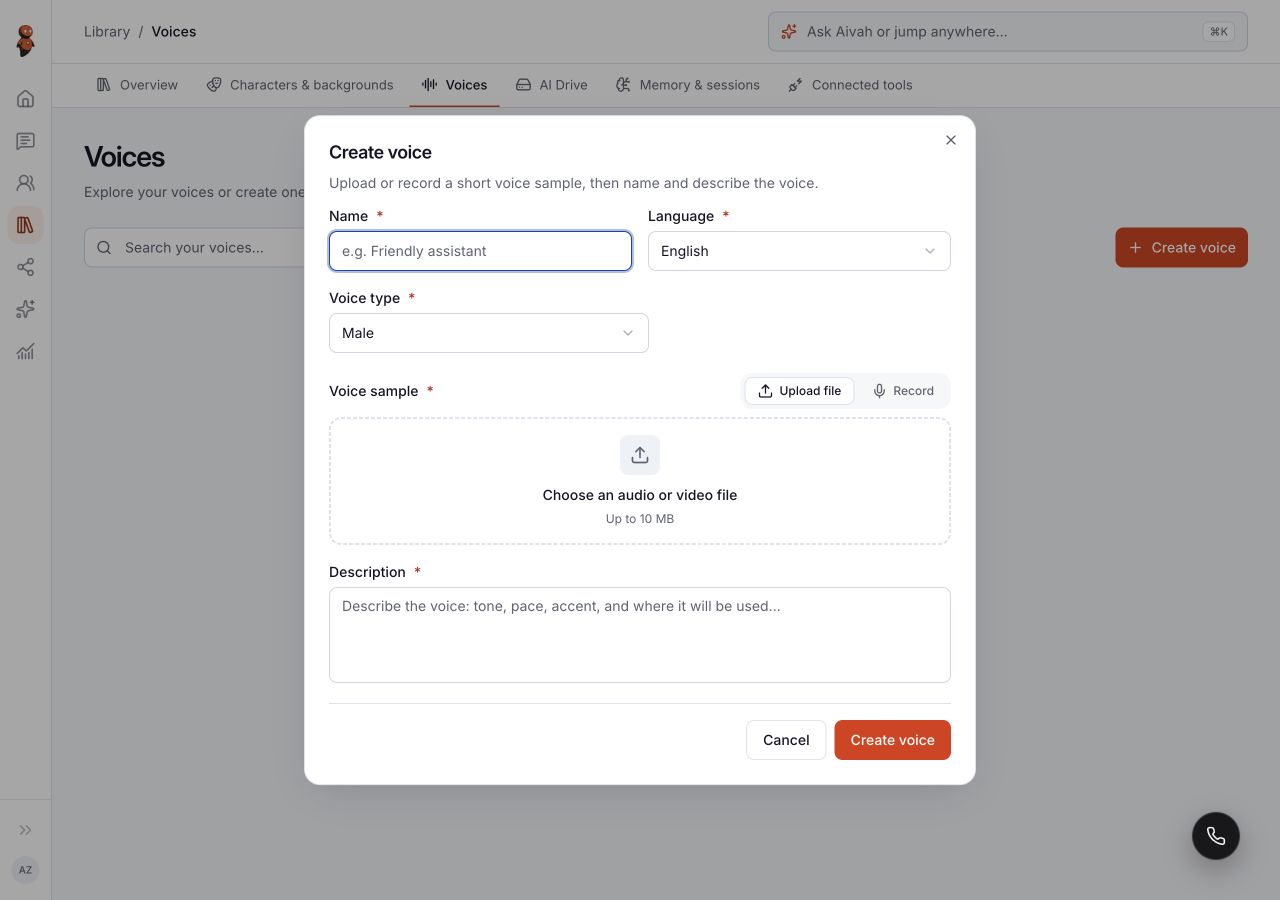Focus the Description text area
This screenshot has width=1280, height=900.
tap(640, 635)
